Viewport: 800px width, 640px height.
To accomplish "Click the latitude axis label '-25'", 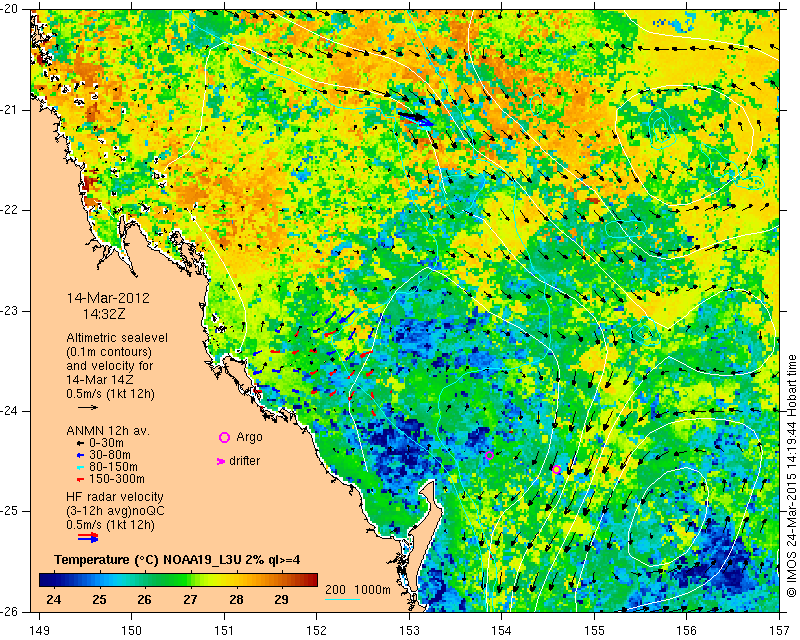I will 10,511.
